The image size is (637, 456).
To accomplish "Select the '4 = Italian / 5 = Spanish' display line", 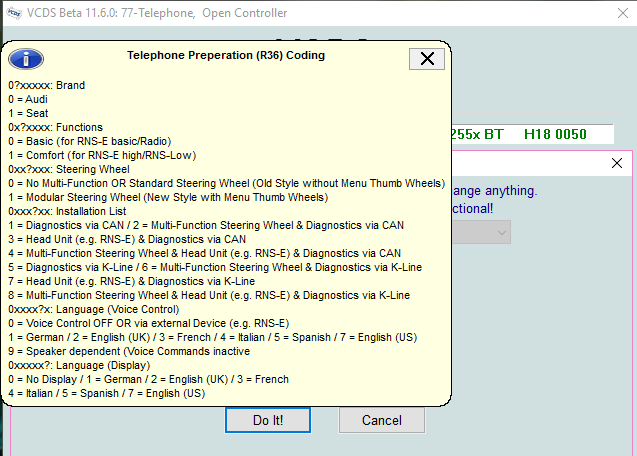I will pyautogui.click(x=106, y=393).
